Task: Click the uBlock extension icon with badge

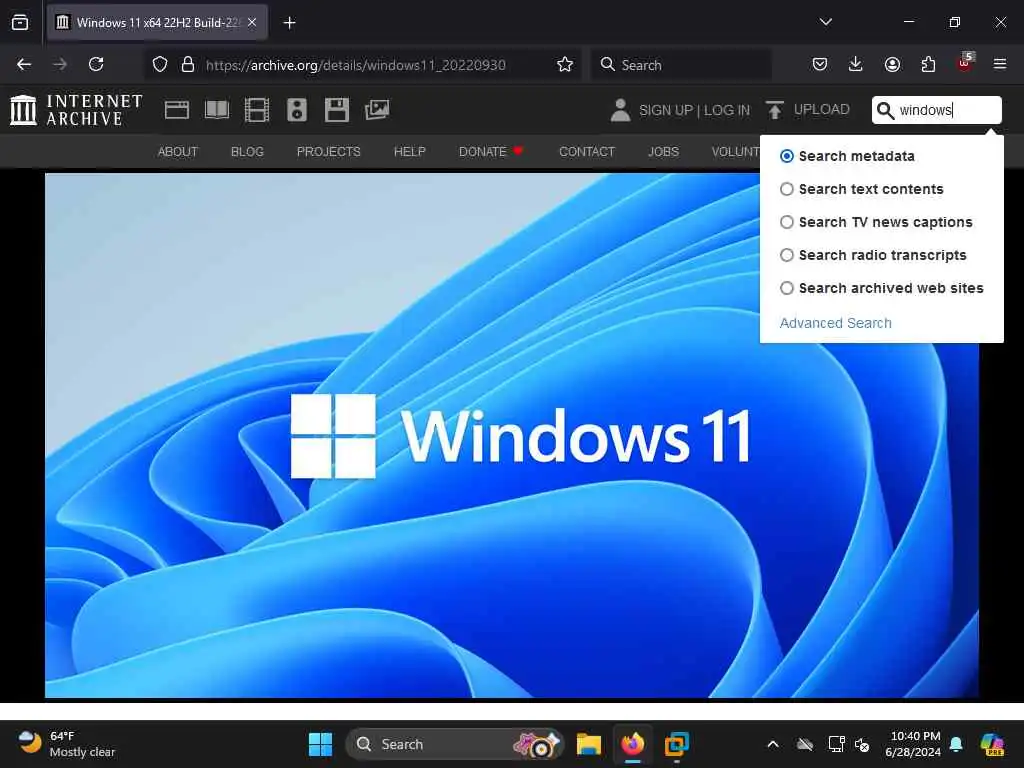Action: coord(965,63)
